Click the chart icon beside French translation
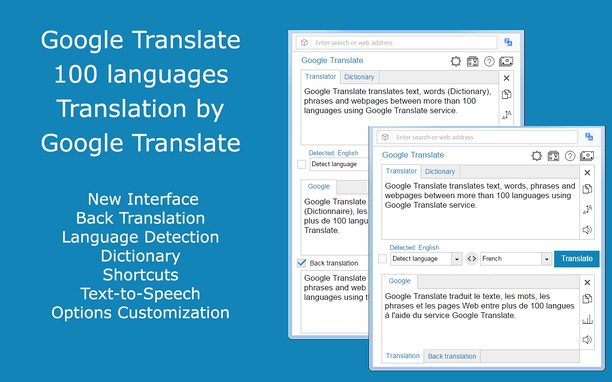 (x=587, y=320)
